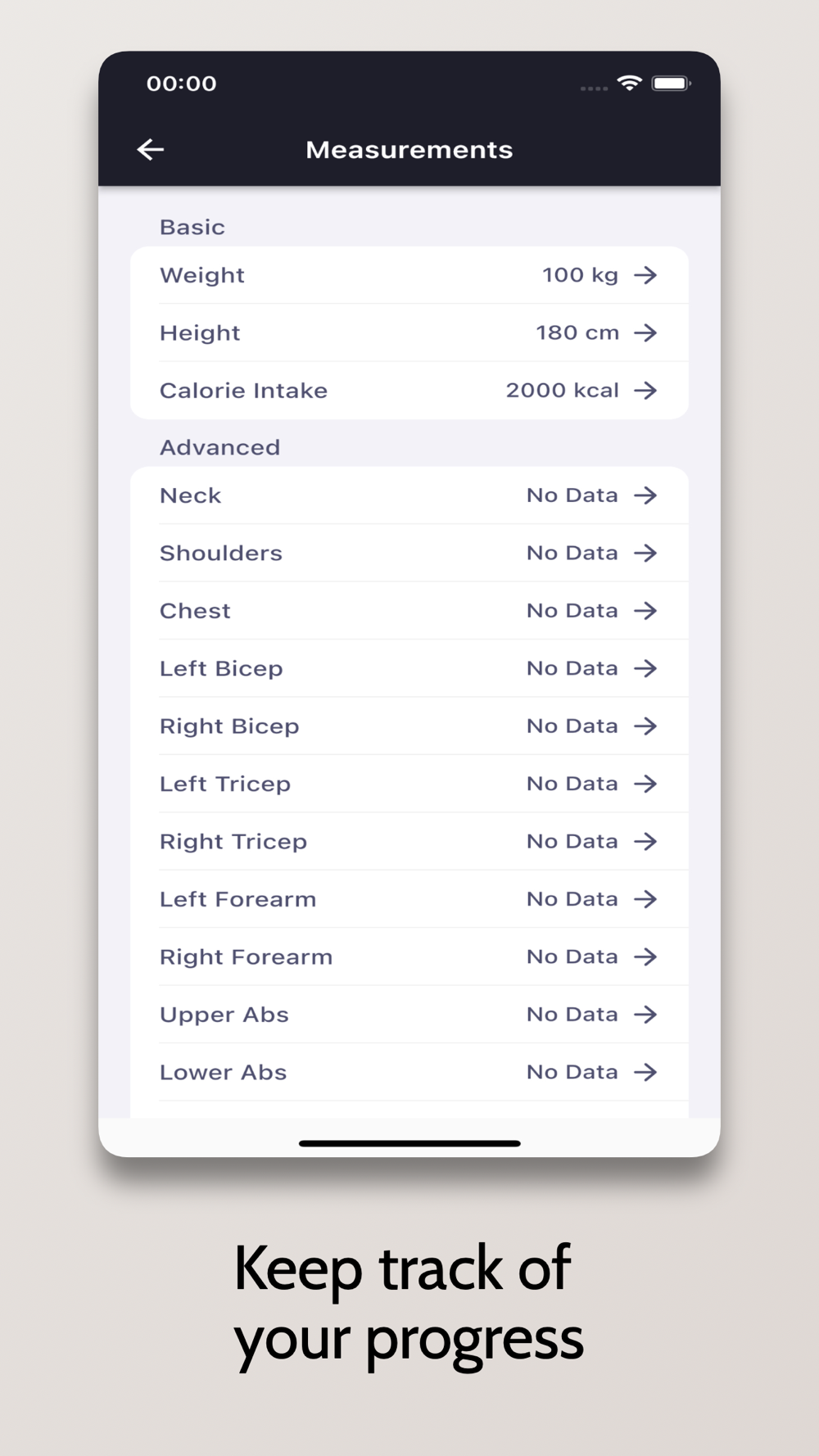Open Upper Abs measurement
Viewport: 819px width, 1456px height.
pyautogui.click(x=408, y=1015)
